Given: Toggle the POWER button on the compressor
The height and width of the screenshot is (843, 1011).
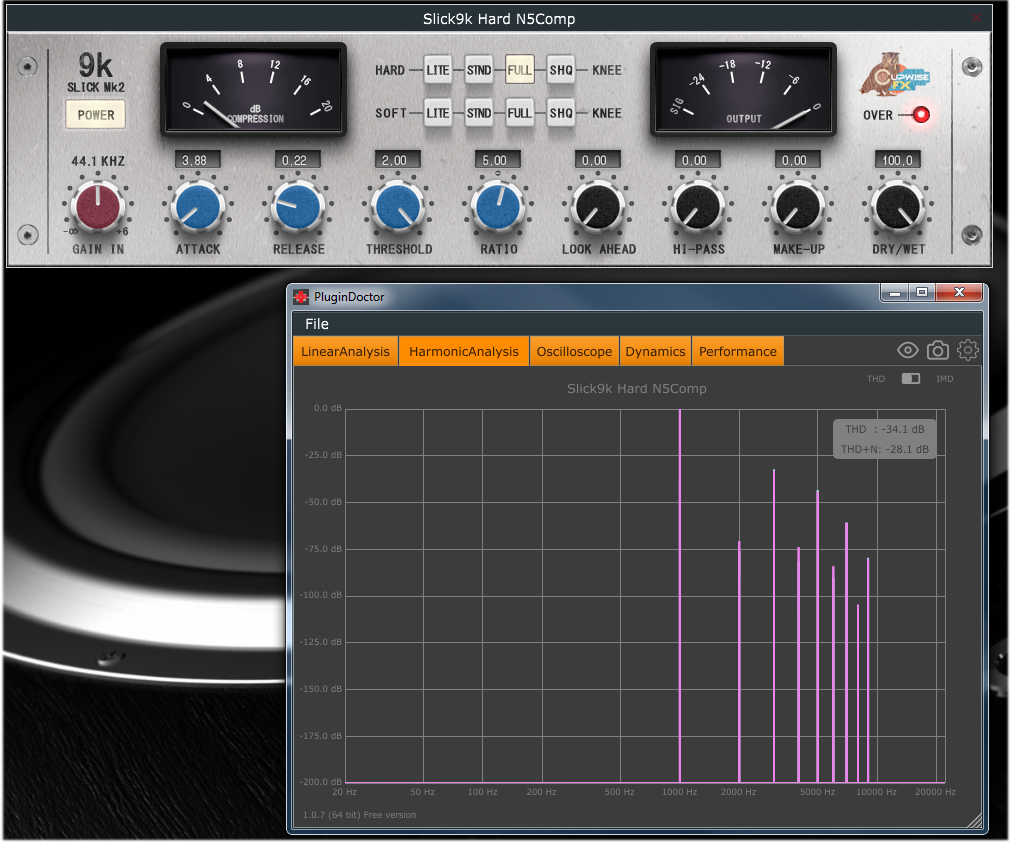Looking at the screenshot, I should (x=96, y=115).
